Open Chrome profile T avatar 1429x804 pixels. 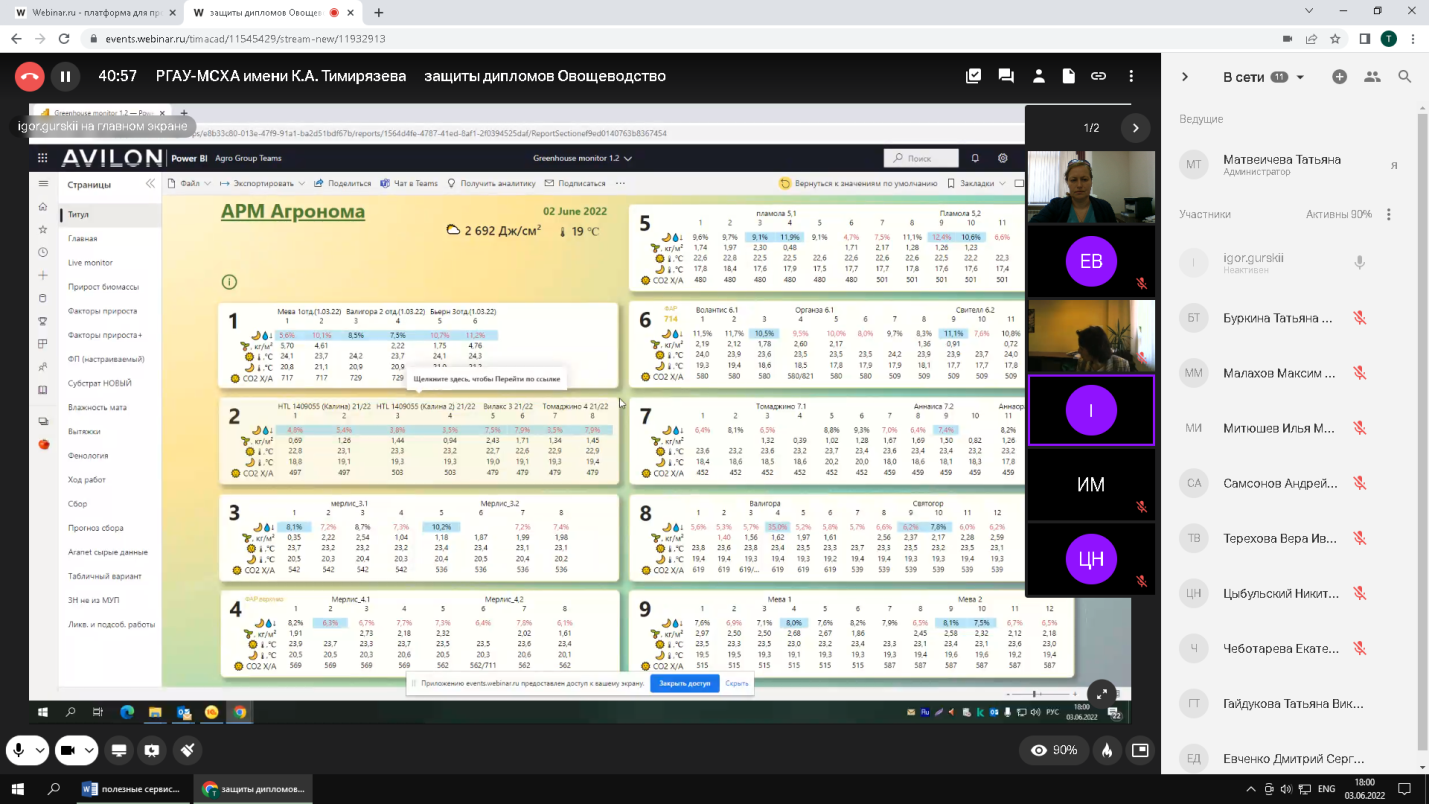pos(1389,39)
